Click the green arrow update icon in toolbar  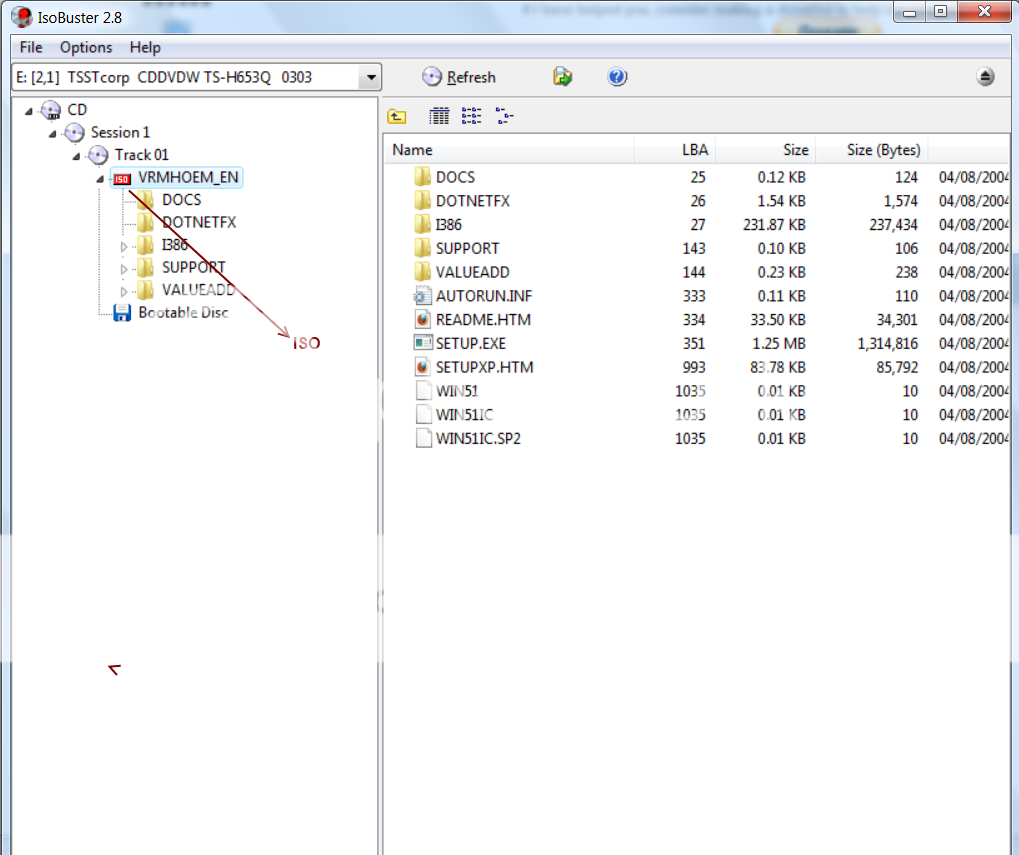click(563, 77)
